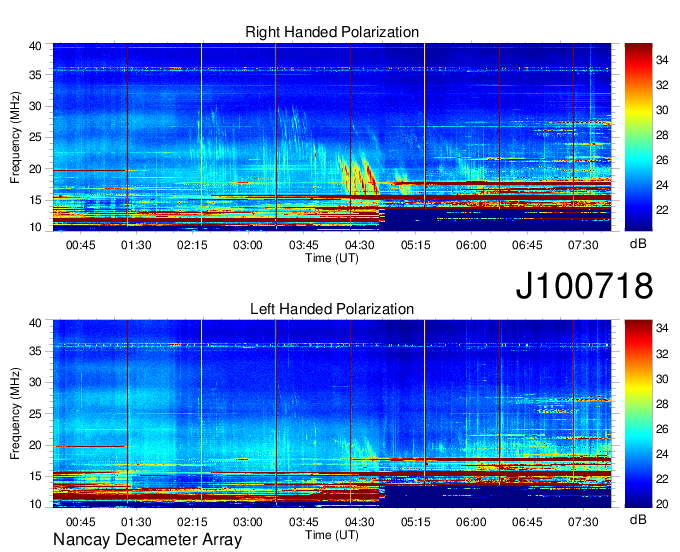This screenshot has height=552, width=680.
Task: Click the 07:30 time tick on Left Handed plot
Action: [583, 522]
